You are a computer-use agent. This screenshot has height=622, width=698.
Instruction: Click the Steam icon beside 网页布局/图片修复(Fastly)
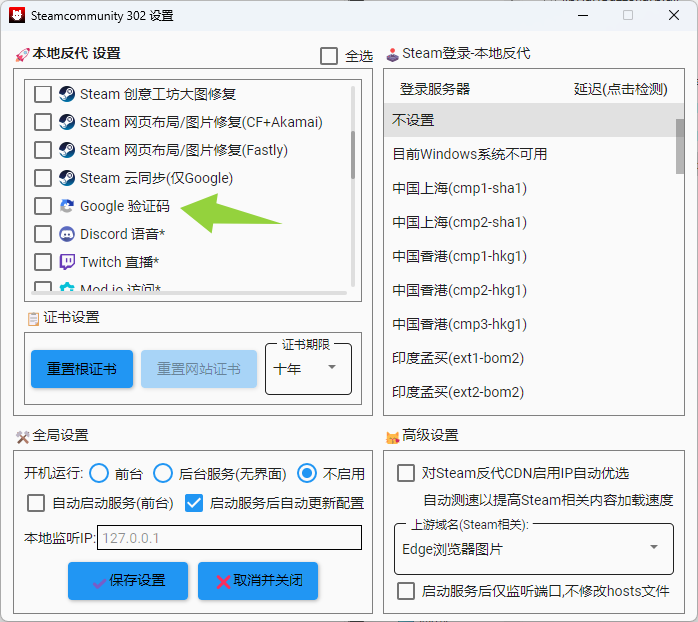point(67,150)
